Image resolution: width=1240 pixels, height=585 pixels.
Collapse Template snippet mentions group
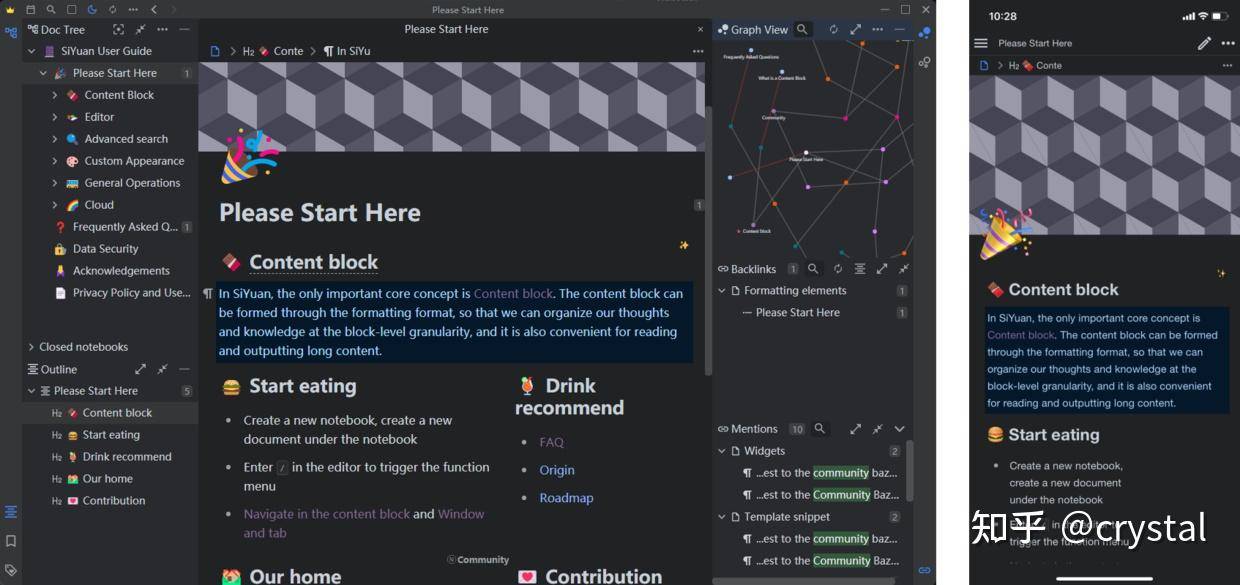coord(722,517)
